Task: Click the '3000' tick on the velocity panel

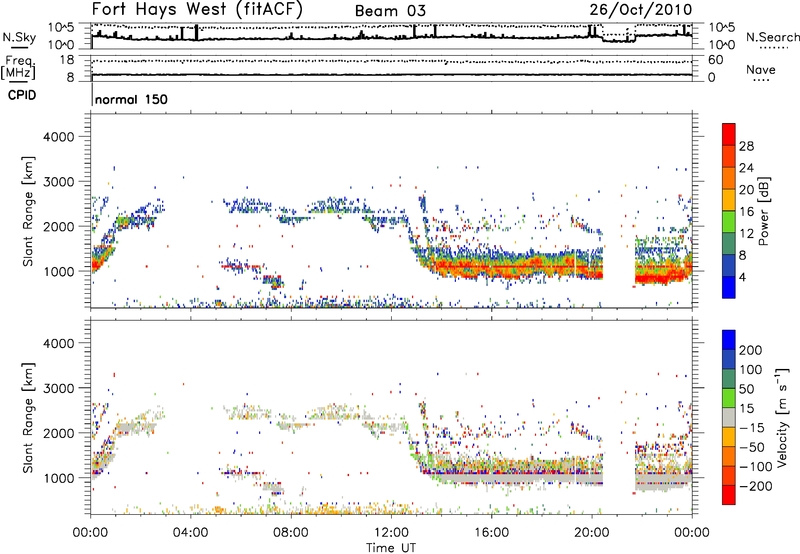Action: [x=59, y=388]
